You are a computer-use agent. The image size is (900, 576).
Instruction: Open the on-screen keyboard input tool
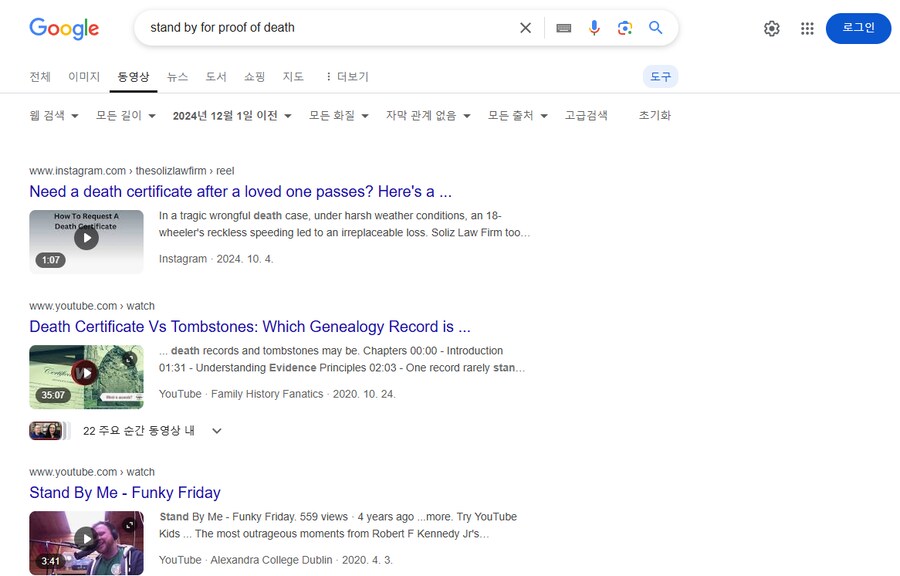[x=564, y=28]
